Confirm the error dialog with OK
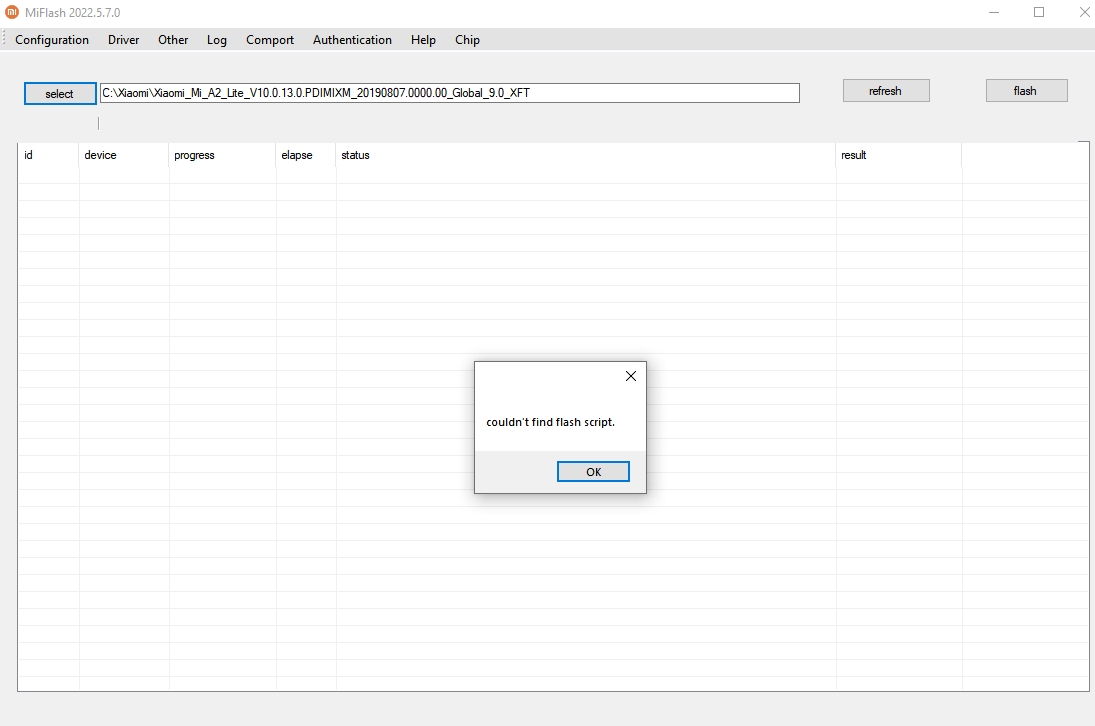Viewport: 1095px width, 726px height. (x=593, y=472)
